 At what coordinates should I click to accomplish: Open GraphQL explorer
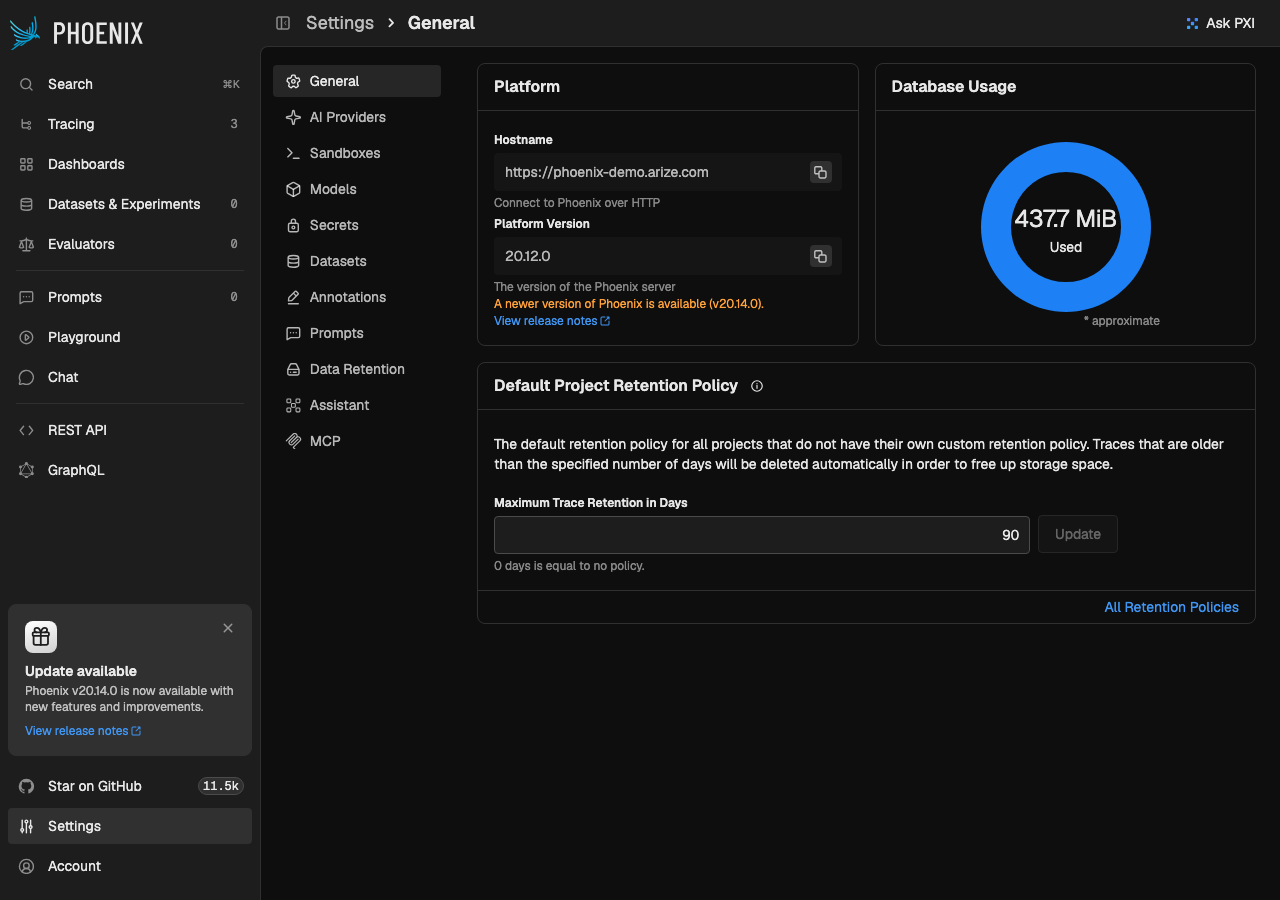click(x=130, y=470)
